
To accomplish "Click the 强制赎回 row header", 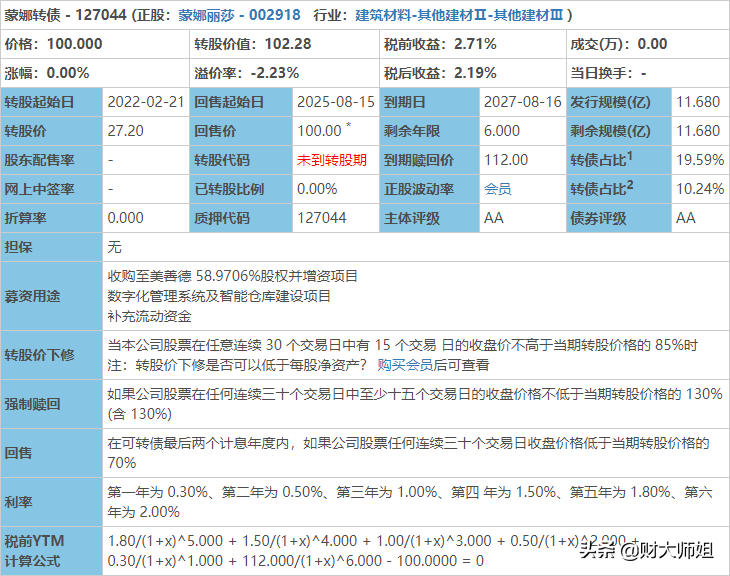I will click(x=52, y=404).
